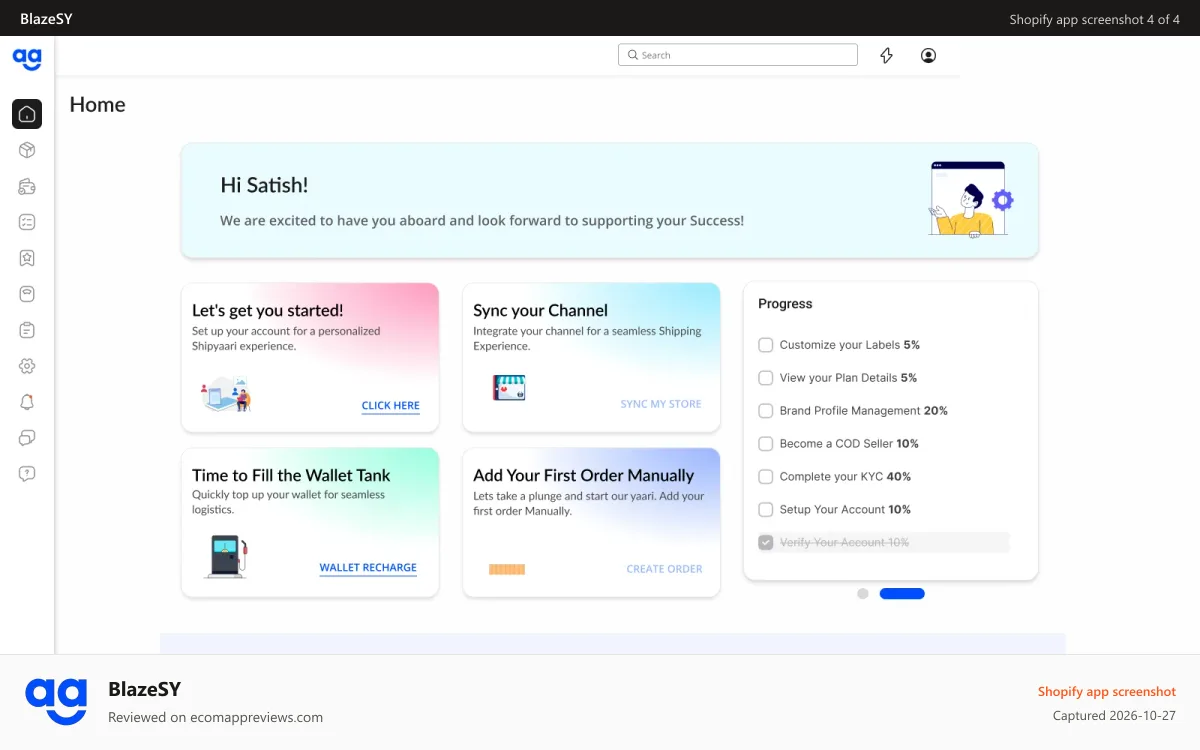Open the notifications bell icon
This screenshot has height=750, width=1200.
(x=27, y=402)
